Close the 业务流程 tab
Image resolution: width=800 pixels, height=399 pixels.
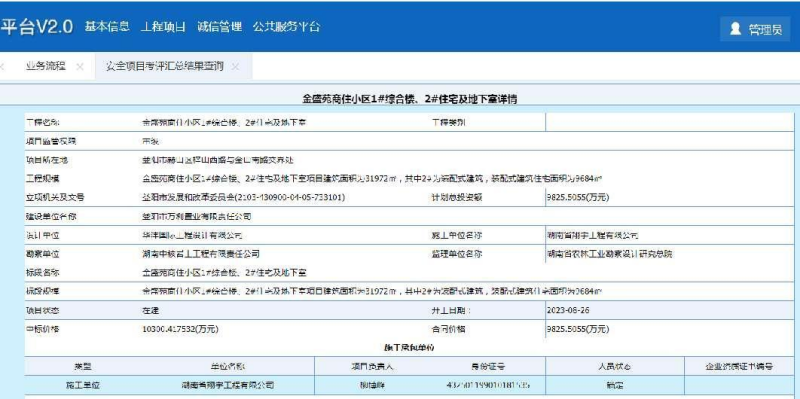80,66
